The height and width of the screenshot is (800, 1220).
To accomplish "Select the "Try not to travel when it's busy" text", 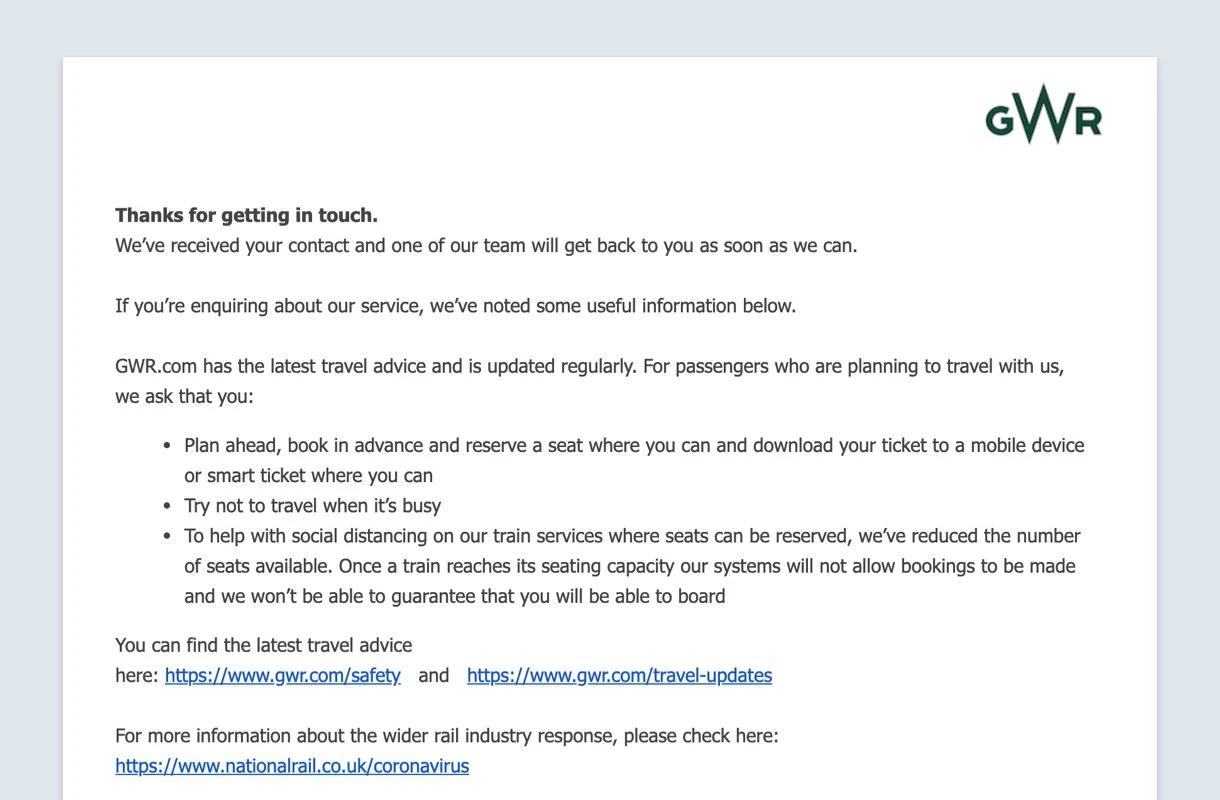I will 312,506.
